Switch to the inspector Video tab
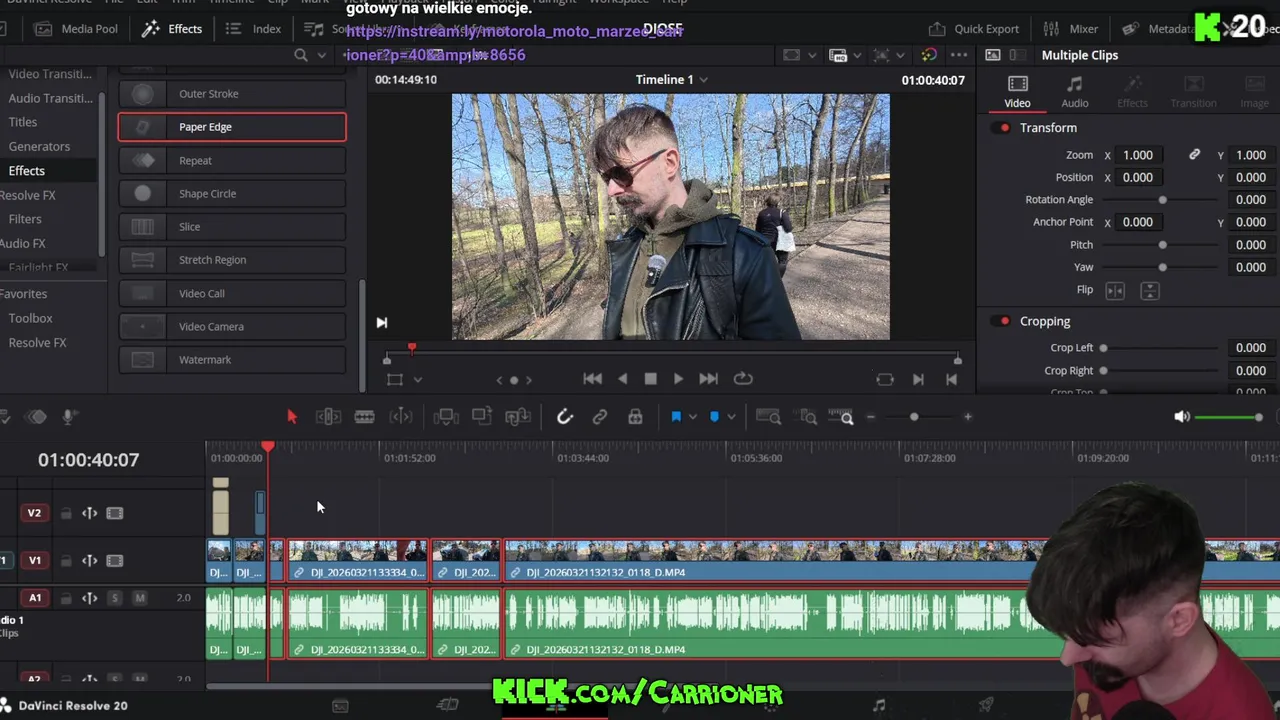The height and width of the screenshot is (720, 1280). (x=1017, y=92)
